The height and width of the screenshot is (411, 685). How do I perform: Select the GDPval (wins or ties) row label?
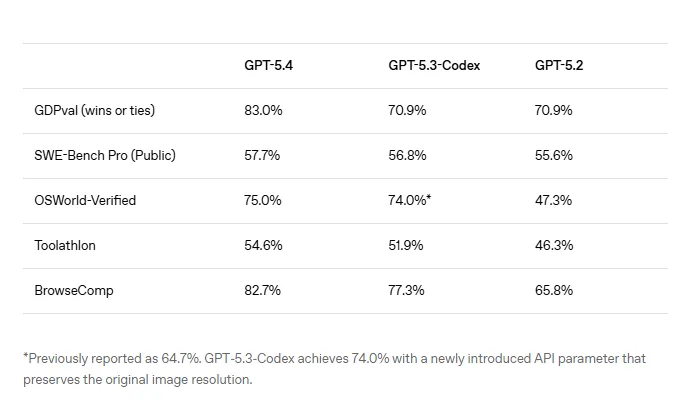coord(94,111)
